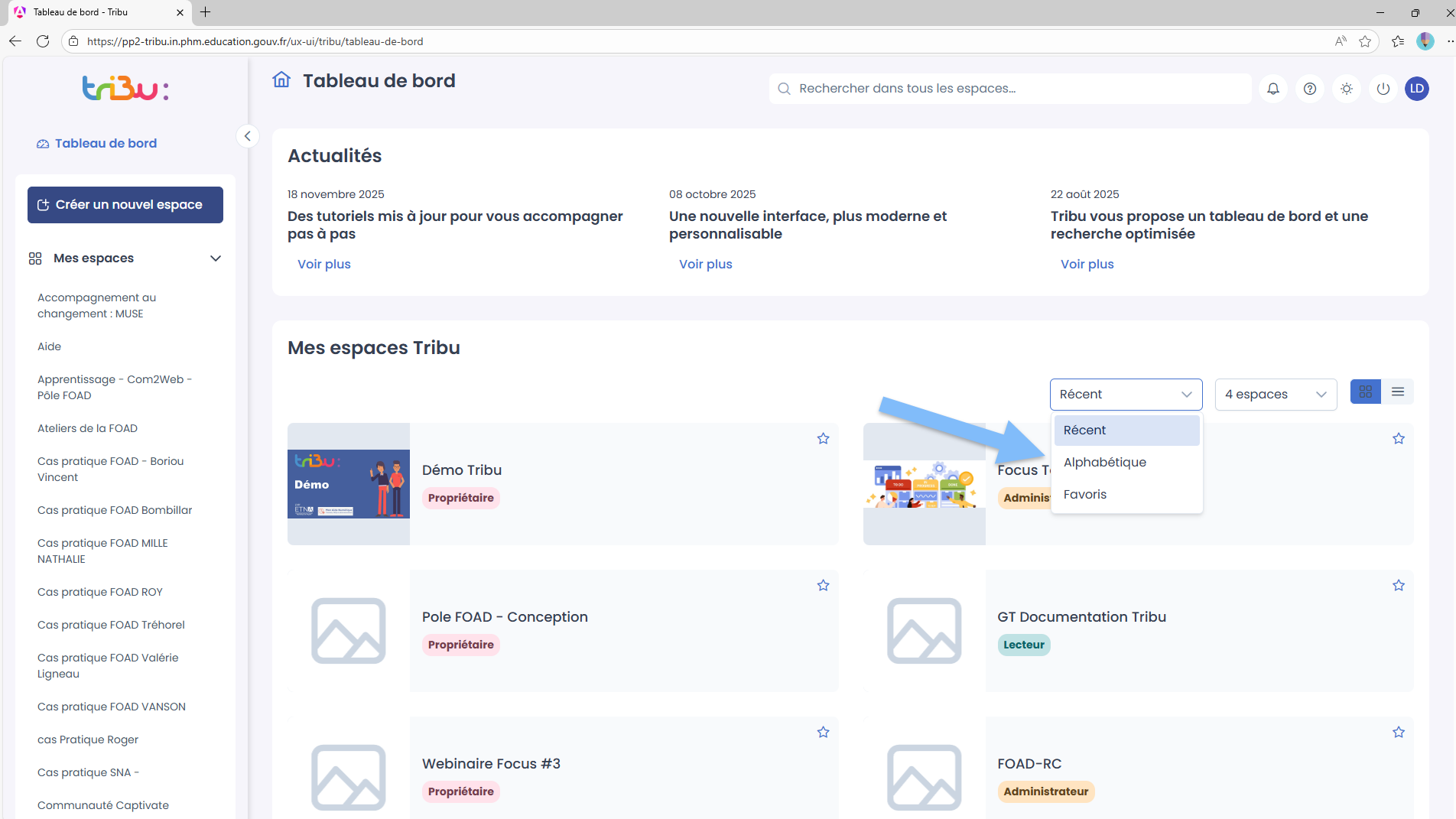
Task: Open Cas pratique SNA - space
Action: (88, 772)
